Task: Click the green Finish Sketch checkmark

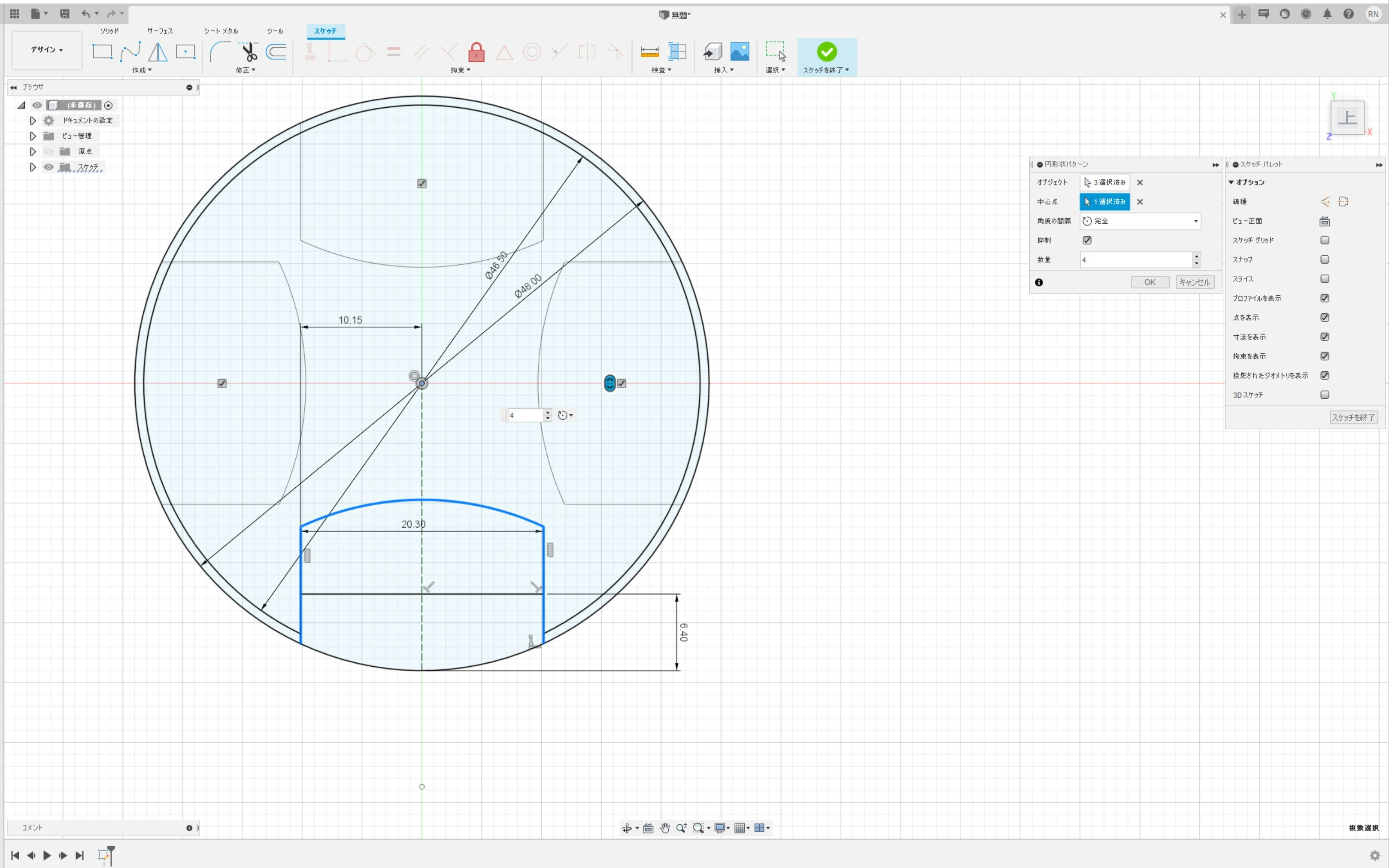Action: (827, 52)
